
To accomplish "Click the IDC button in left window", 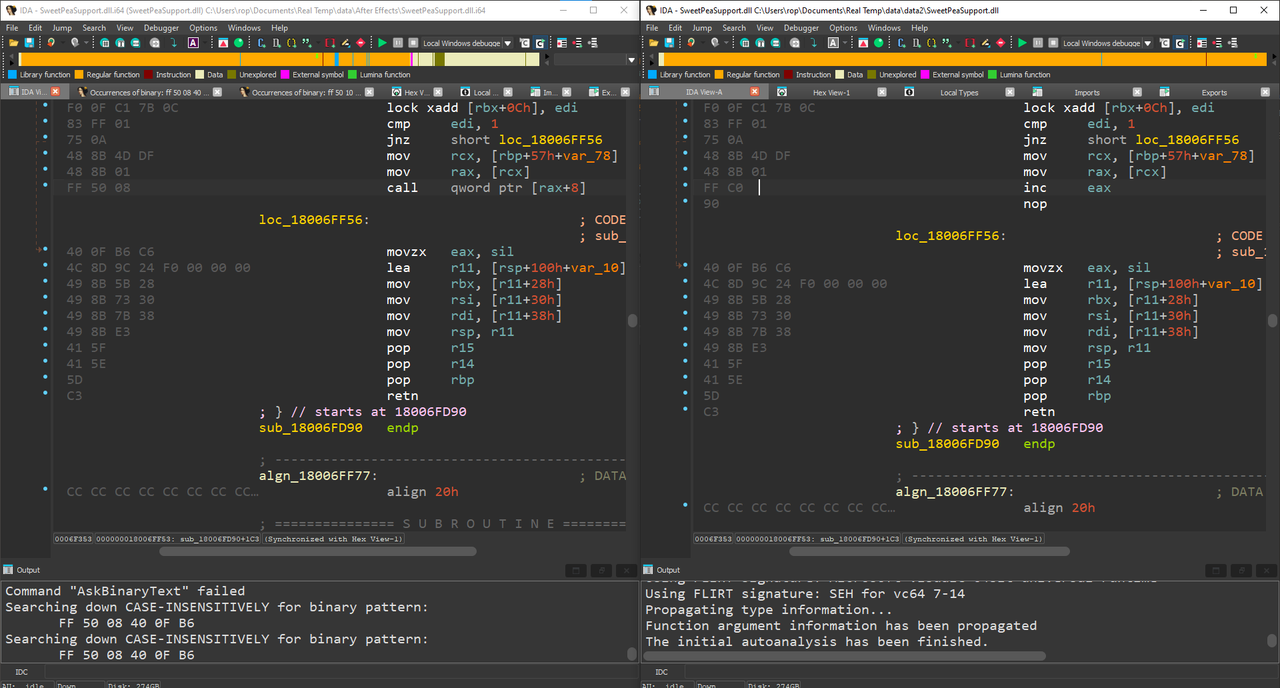I will click(x=22, y=672).
